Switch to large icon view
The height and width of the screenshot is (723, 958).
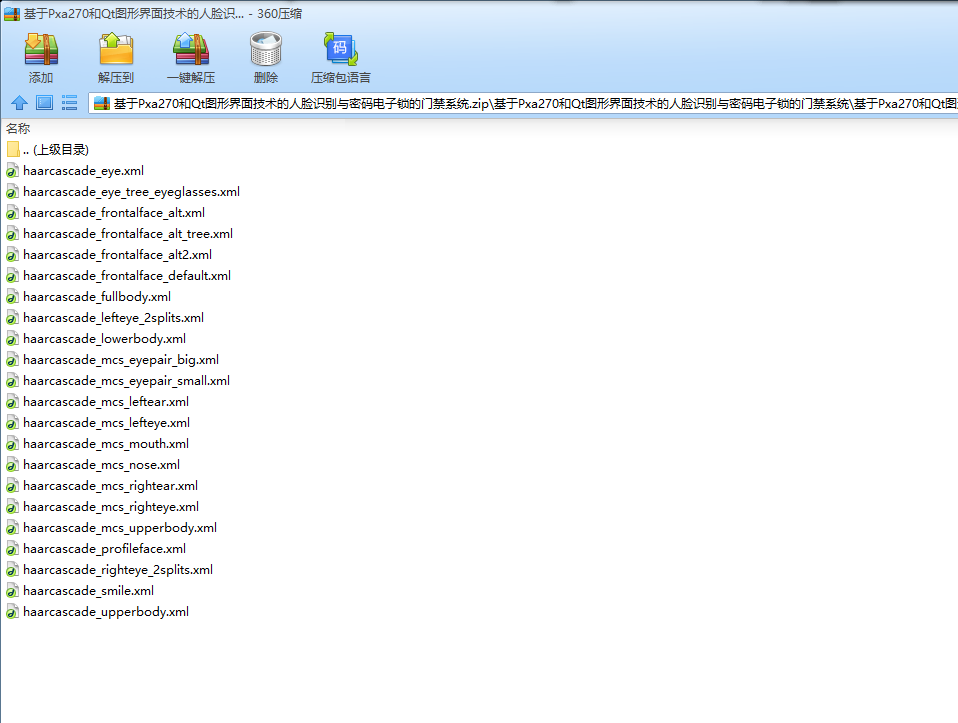pyautogui.click(x=45, y=103)
